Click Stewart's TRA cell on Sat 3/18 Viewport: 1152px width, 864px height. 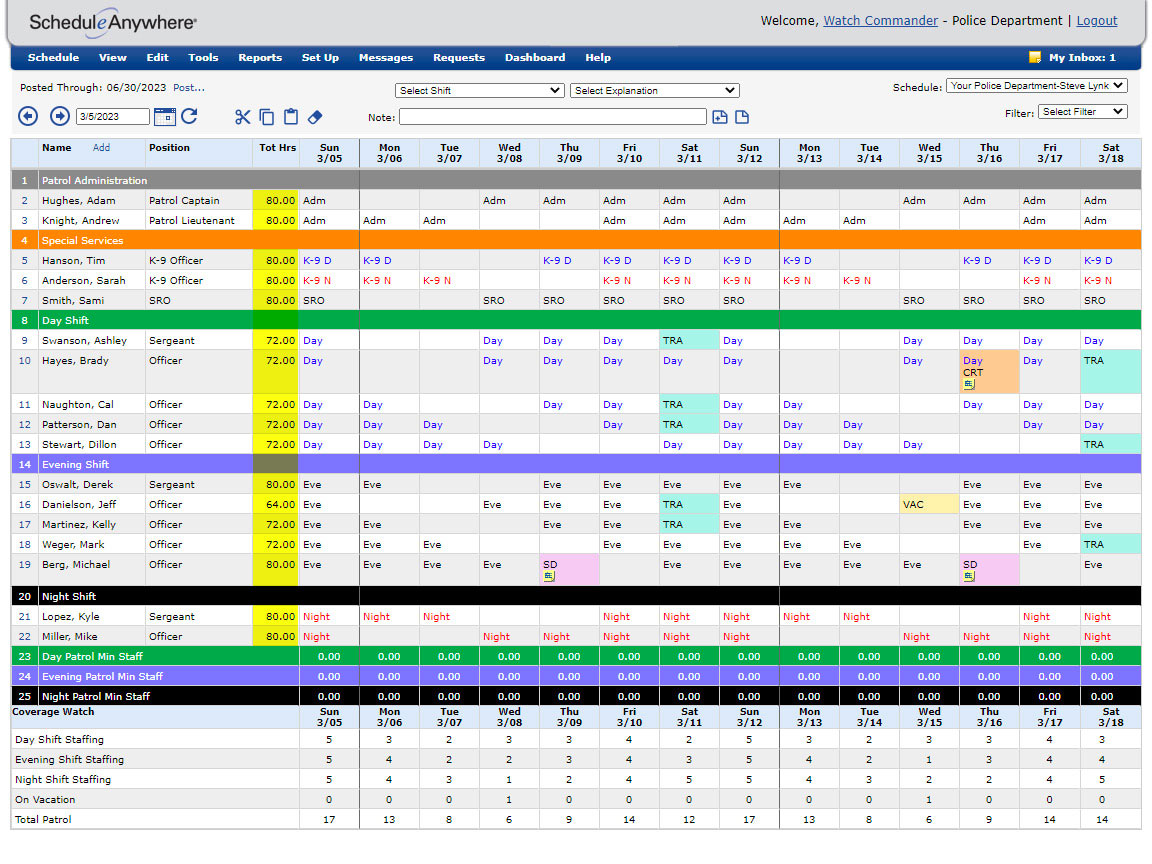(1111, 444)
